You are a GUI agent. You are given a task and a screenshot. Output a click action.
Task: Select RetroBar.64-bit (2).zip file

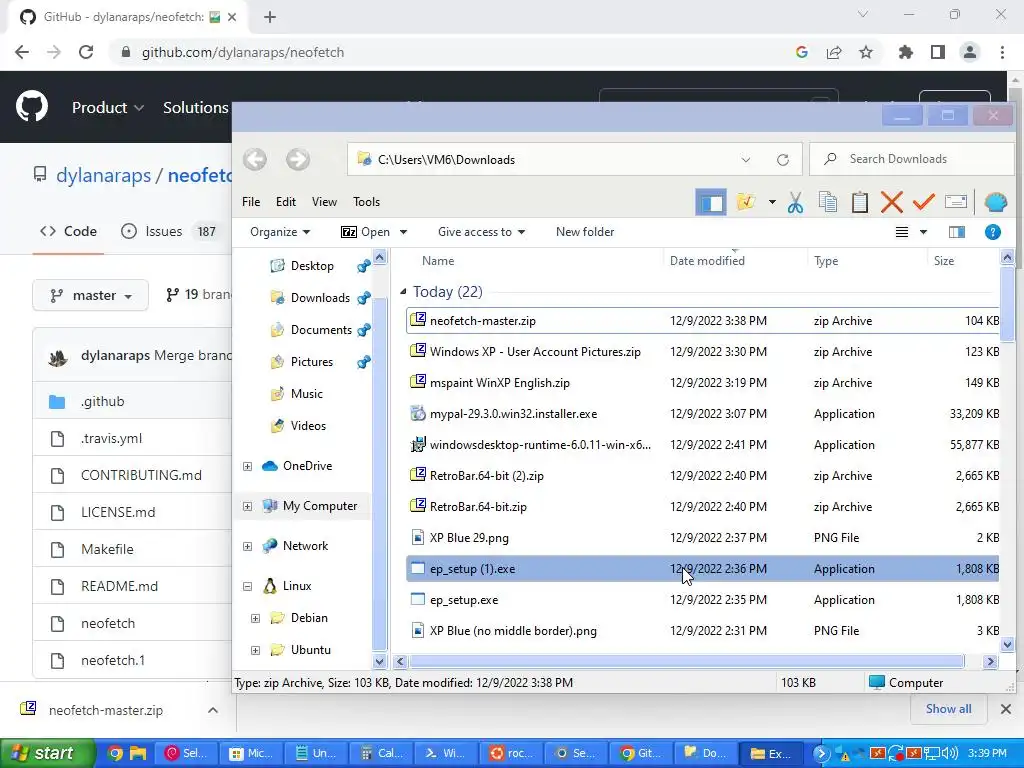coord(703,475)
